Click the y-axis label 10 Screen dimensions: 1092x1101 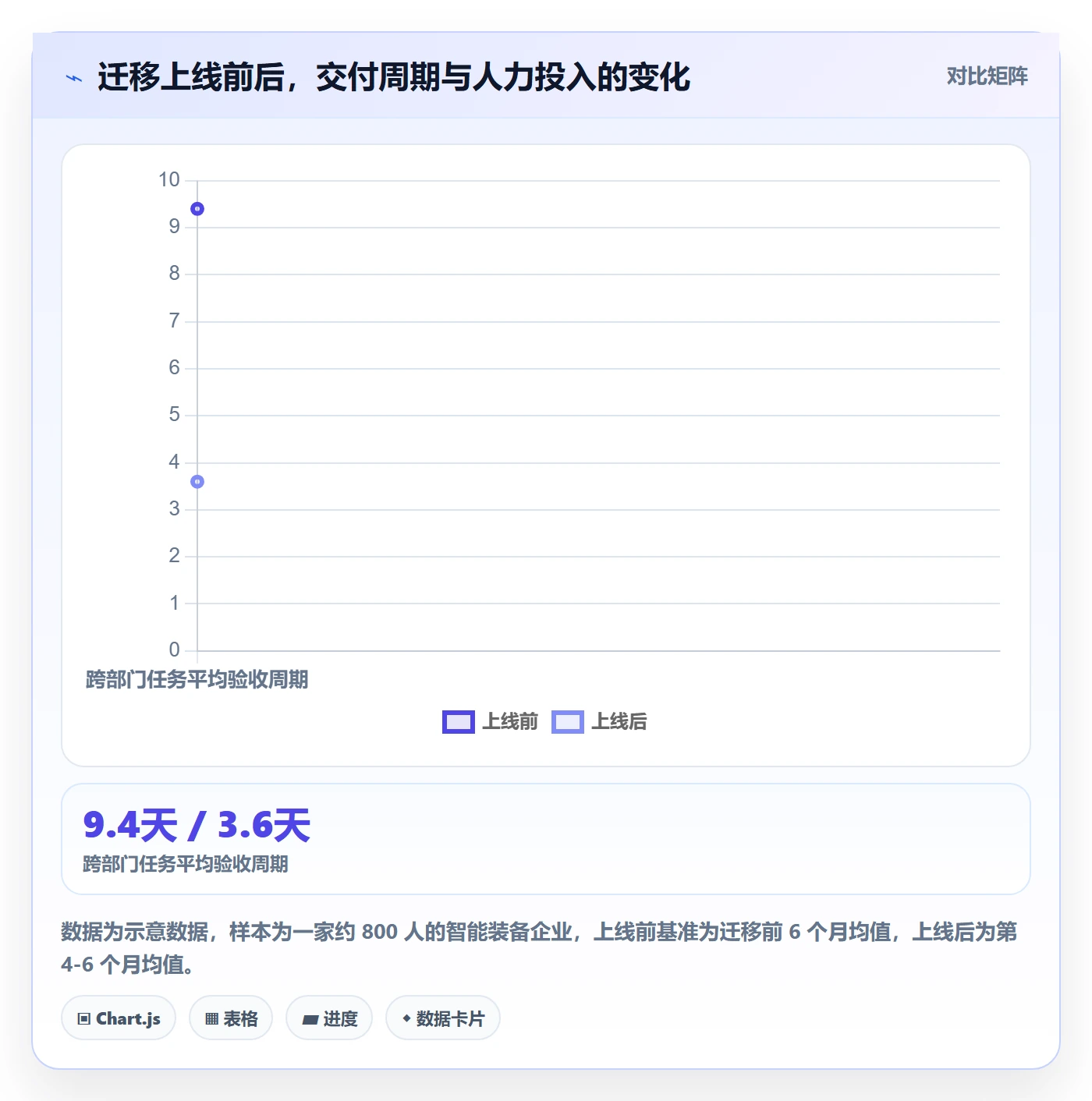pos(169,180)
